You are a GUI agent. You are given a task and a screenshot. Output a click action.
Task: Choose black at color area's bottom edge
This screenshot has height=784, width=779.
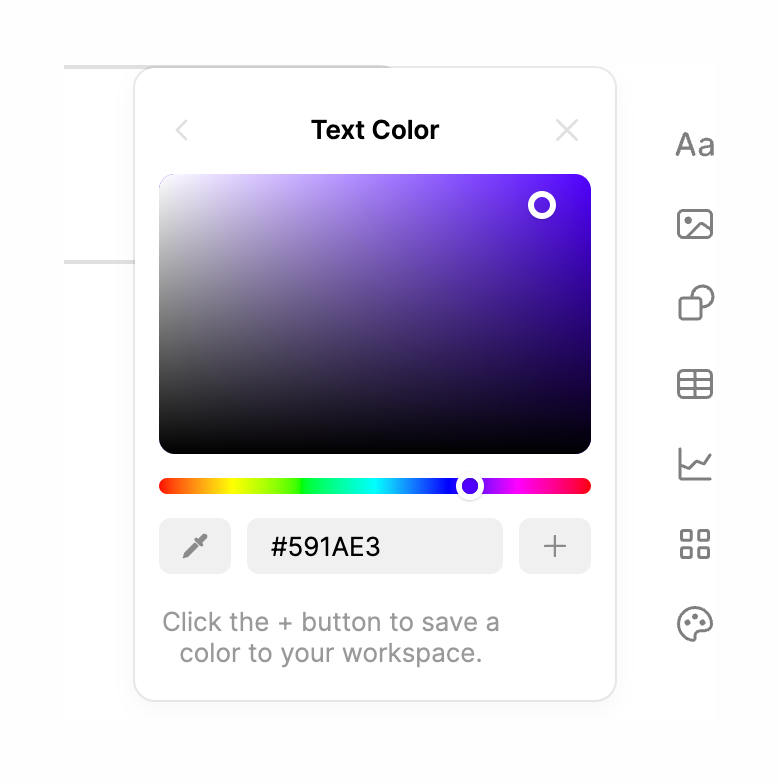click(x=375, y=448)
